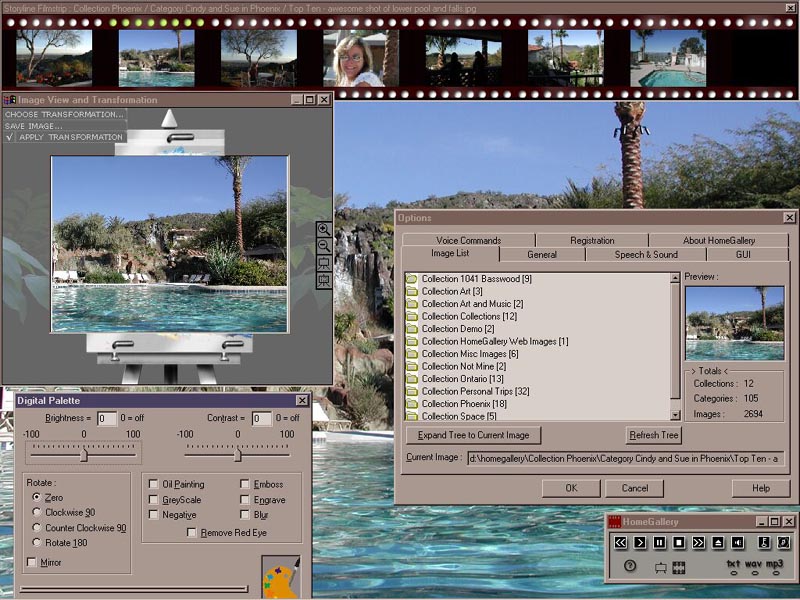This screenshot has width=800, height=600.
Task: Click the Collection Phoenix folder icon
Action: coord(412,404)
